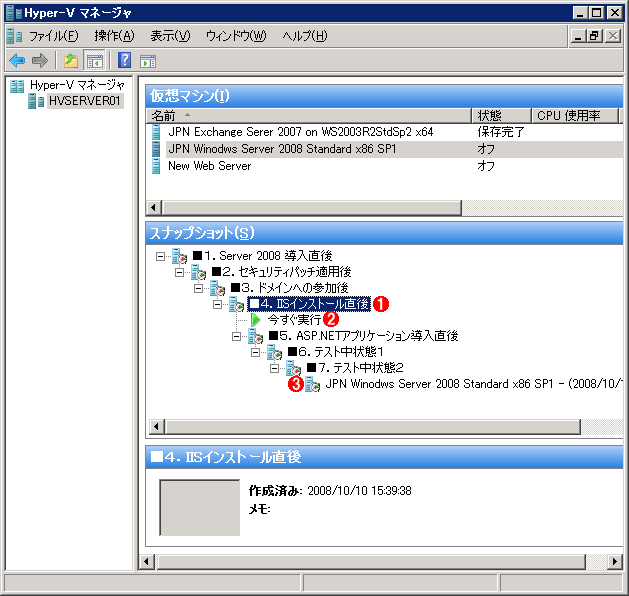This screenshot has width=629, height=596.
Task: Collapse the 6. テスト中状態1 node
Action: click(256, 352)
